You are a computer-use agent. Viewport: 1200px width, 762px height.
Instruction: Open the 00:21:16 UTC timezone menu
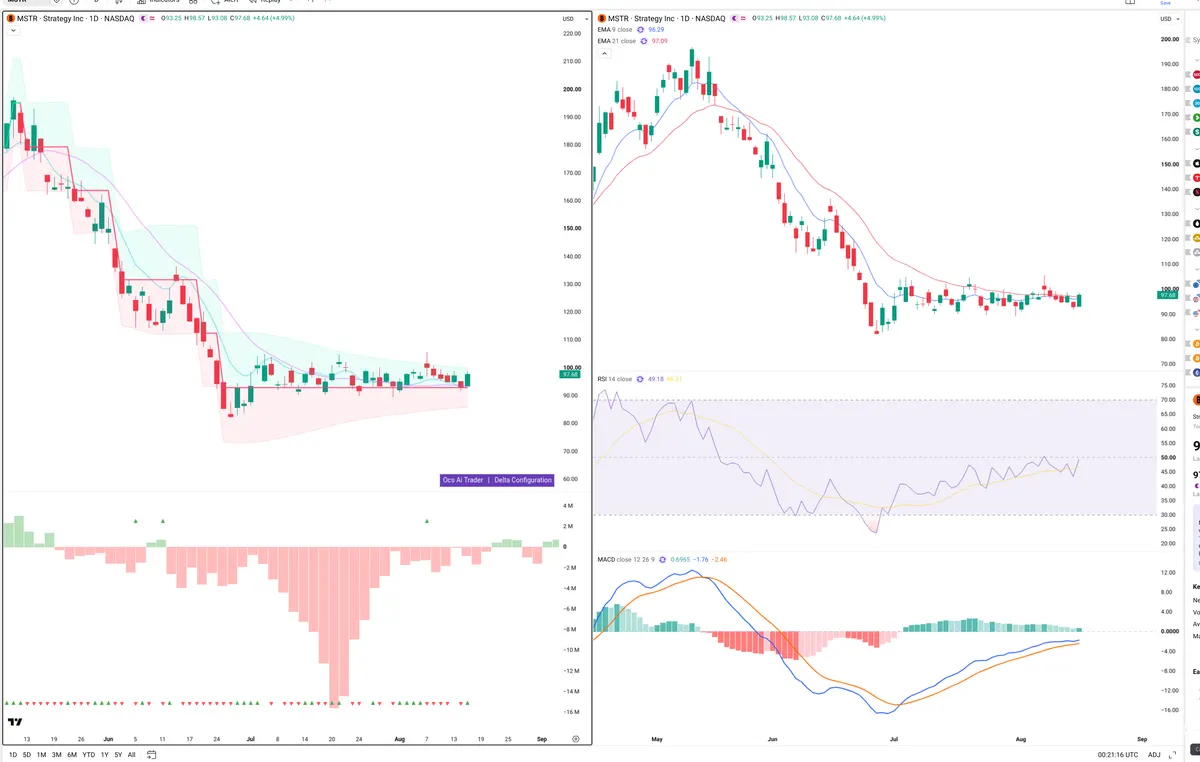(x=1118, y=755)
